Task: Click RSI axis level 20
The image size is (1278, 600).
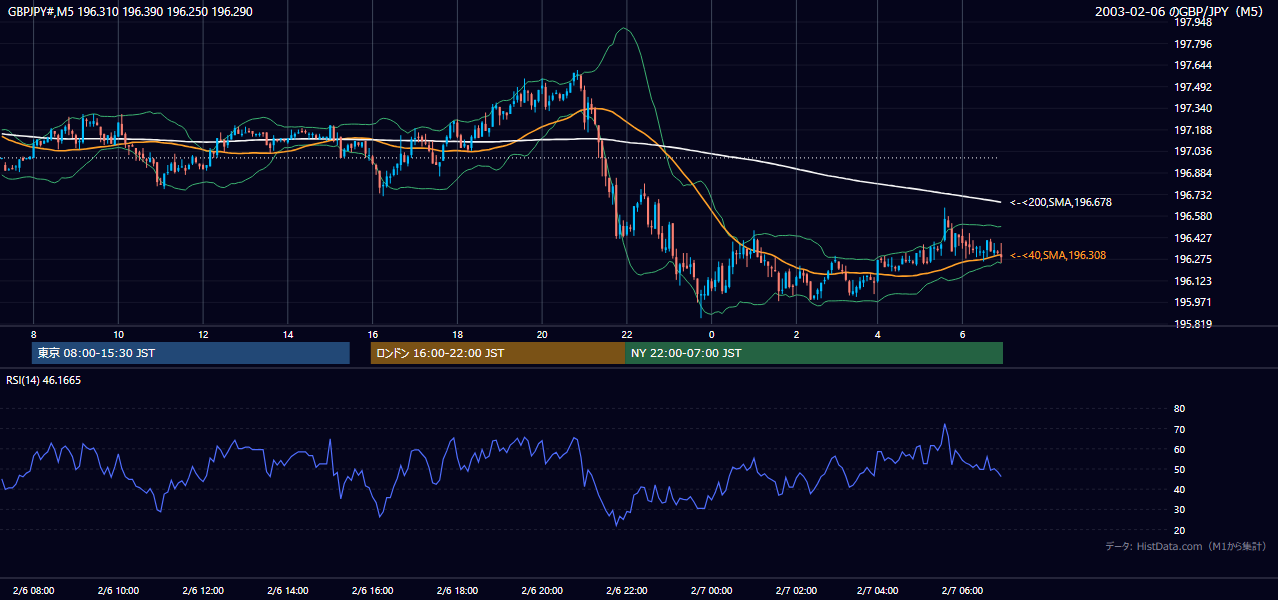Action: tap(1179, 530)
